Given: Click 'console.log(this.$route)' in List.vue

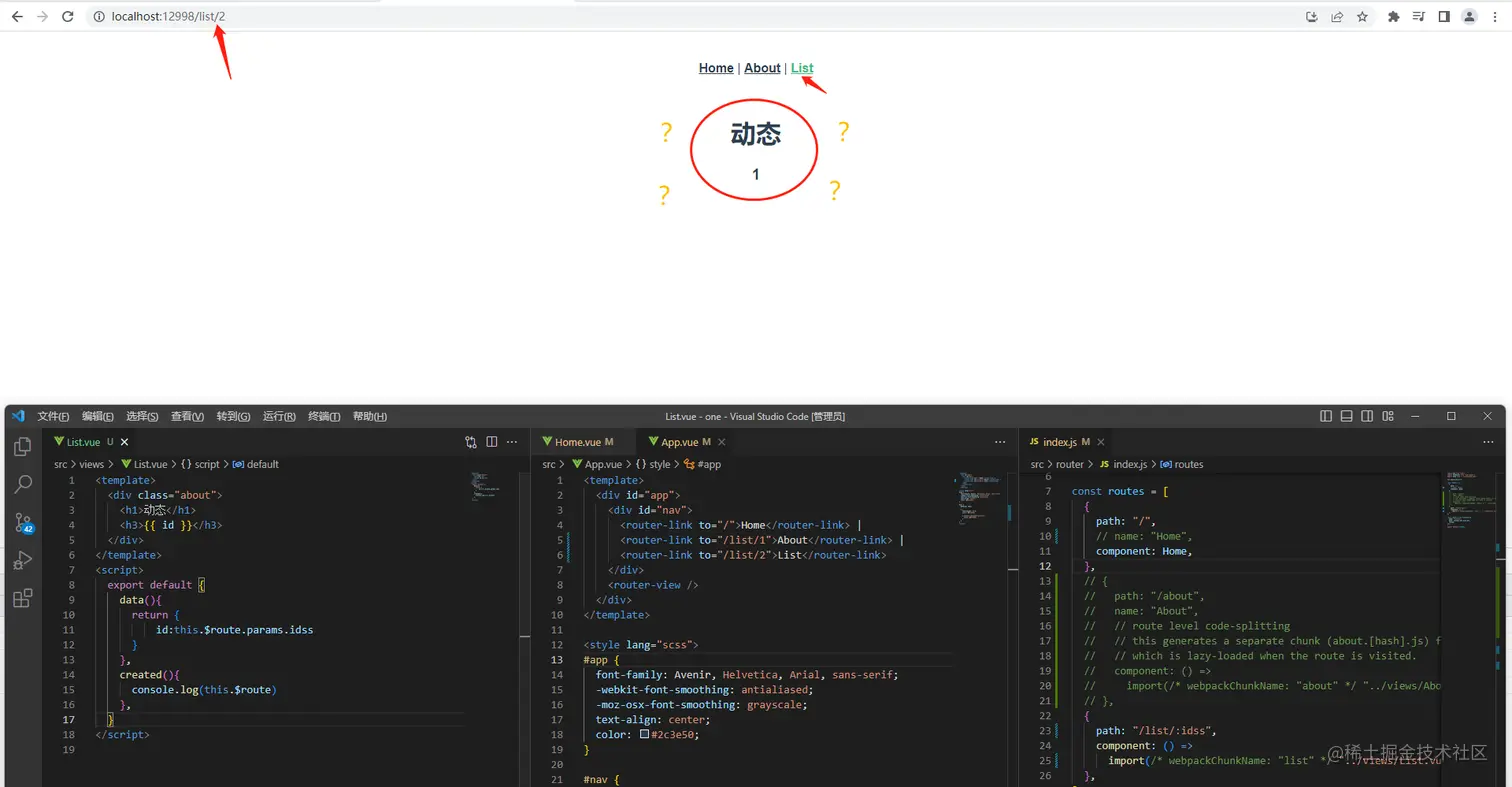Looking at the screenshot, I should click(203, 689).
